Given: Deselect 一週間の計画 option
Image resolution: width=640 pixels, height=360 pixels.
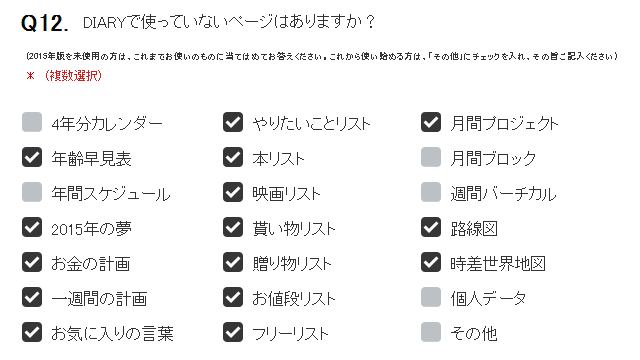Looking at the screenshot, I should 32,297.
